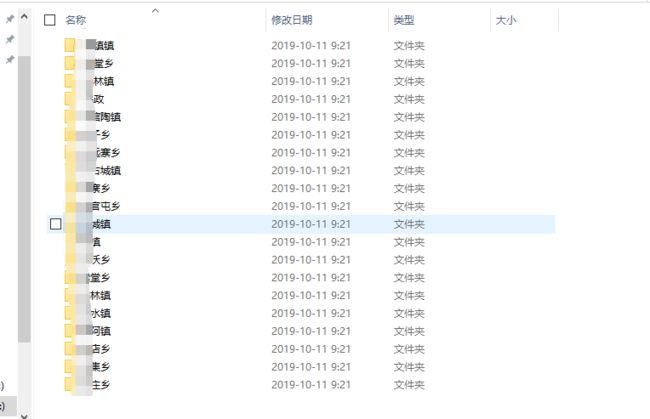Select the folder icon next to 水镇
This screenshot has height=419, width=650.
click(x=70, y=313)
